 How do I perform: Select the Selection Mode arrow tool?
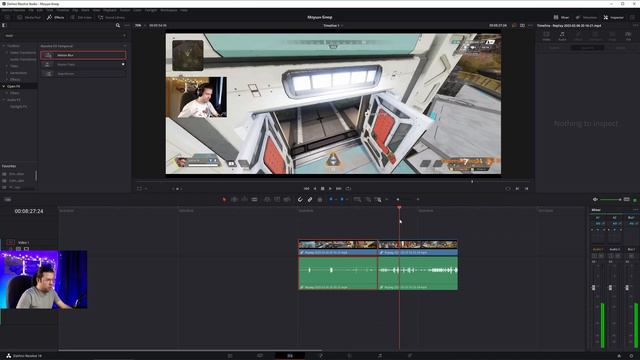click(224, 200)
